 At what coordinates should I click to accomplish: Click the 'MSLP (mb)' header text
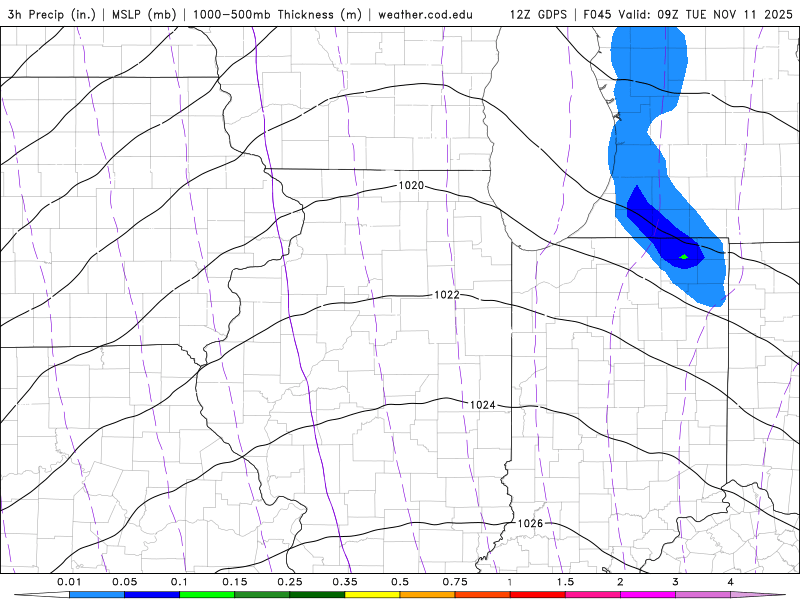(144, 14)
